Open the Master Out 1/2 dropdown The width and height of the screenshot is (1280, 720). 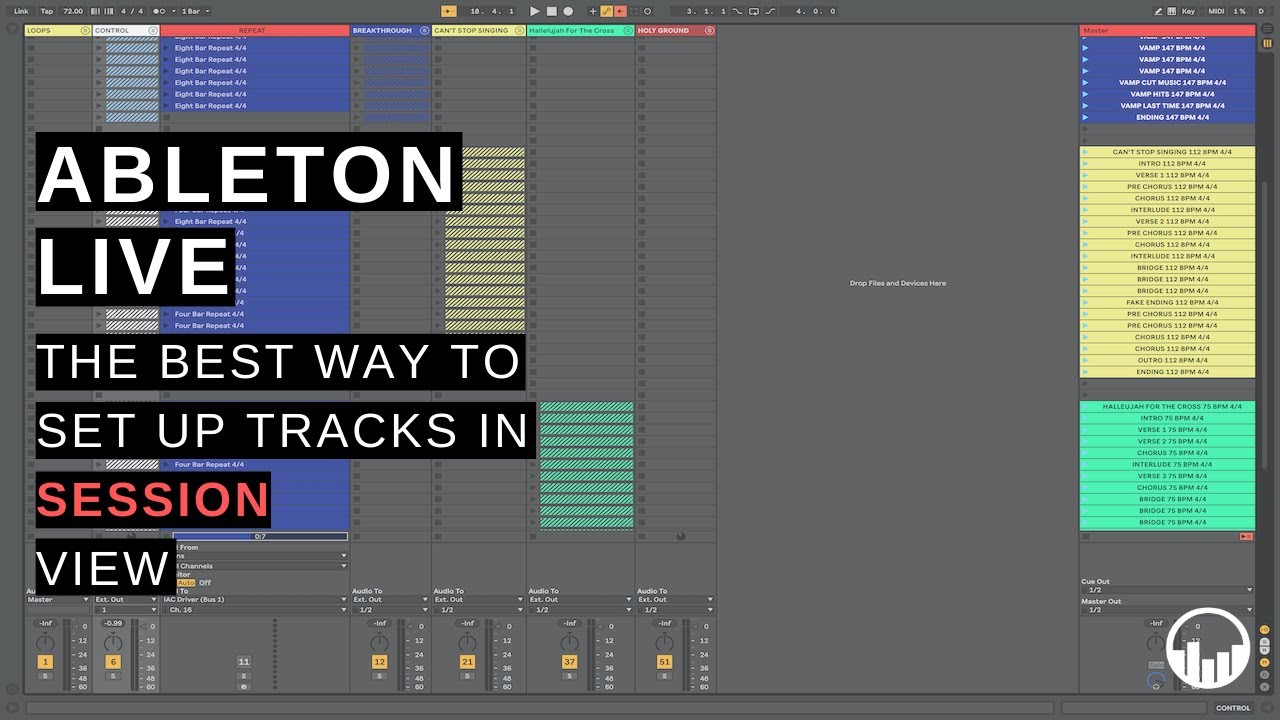(x=1167, y=610)
